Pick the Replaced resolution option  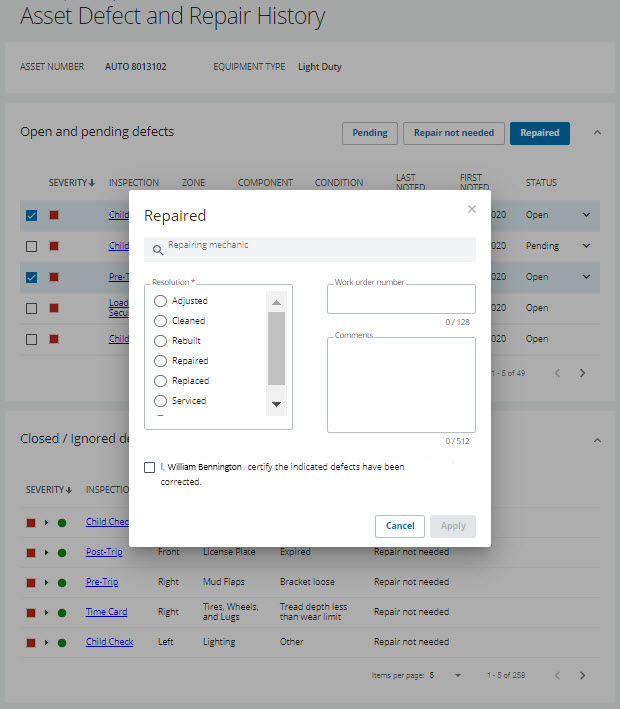pos(160,381)
